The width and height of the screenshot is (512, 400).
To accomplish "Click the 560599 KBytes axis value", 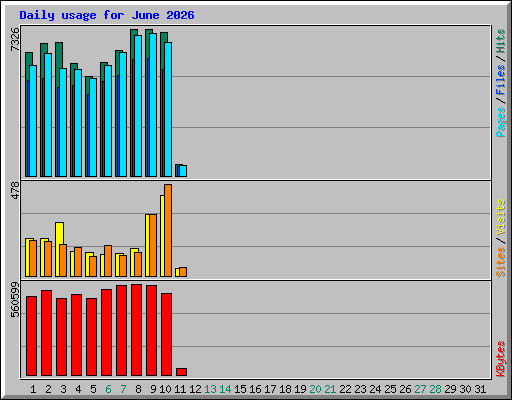I will [15, 300].
